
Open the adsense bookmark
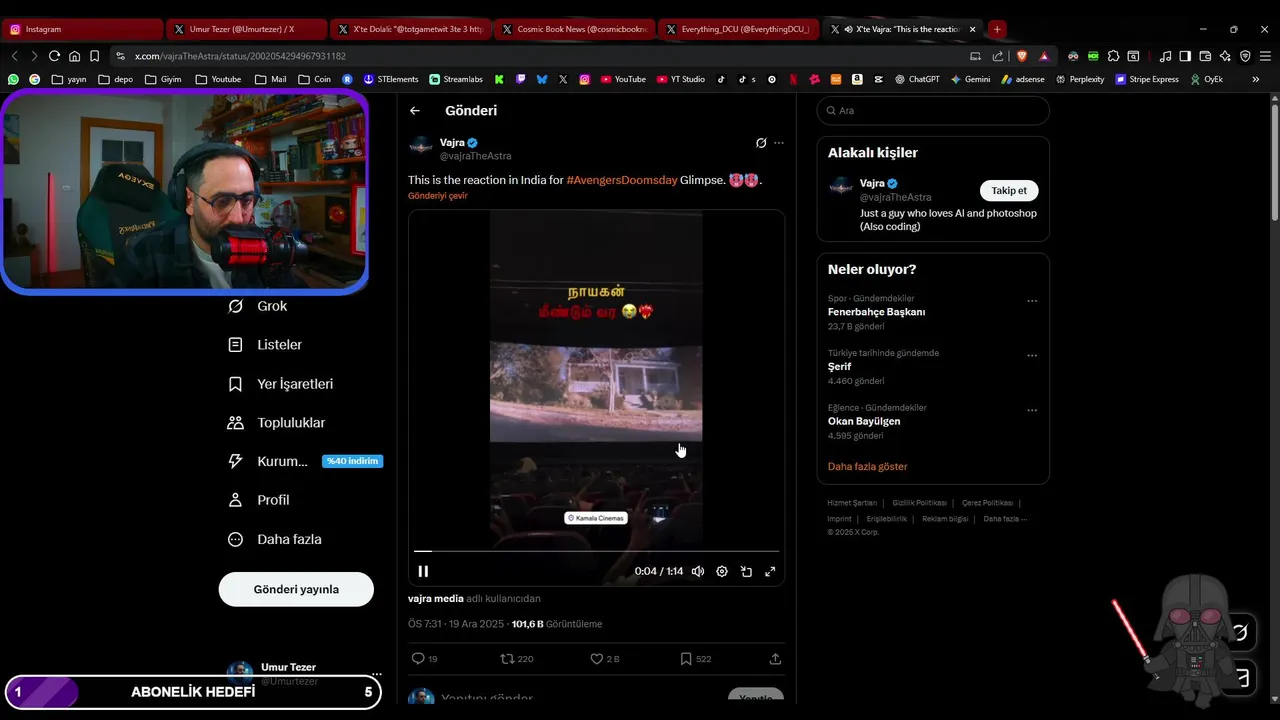point(1023,79)
